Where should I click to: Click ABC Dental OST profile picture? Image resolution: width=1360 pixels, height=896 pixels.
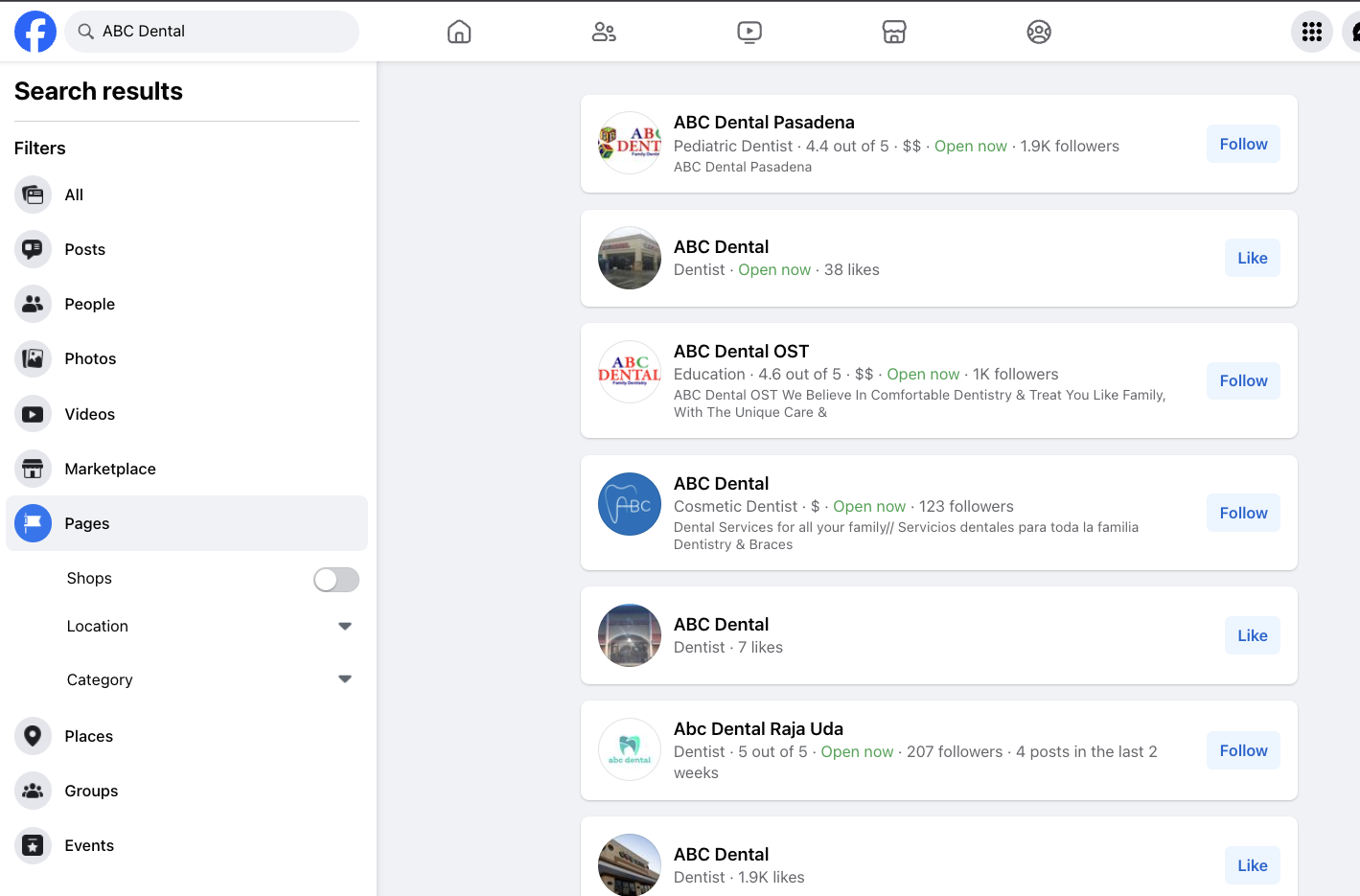pyautogui.click(x=630, y=372)
